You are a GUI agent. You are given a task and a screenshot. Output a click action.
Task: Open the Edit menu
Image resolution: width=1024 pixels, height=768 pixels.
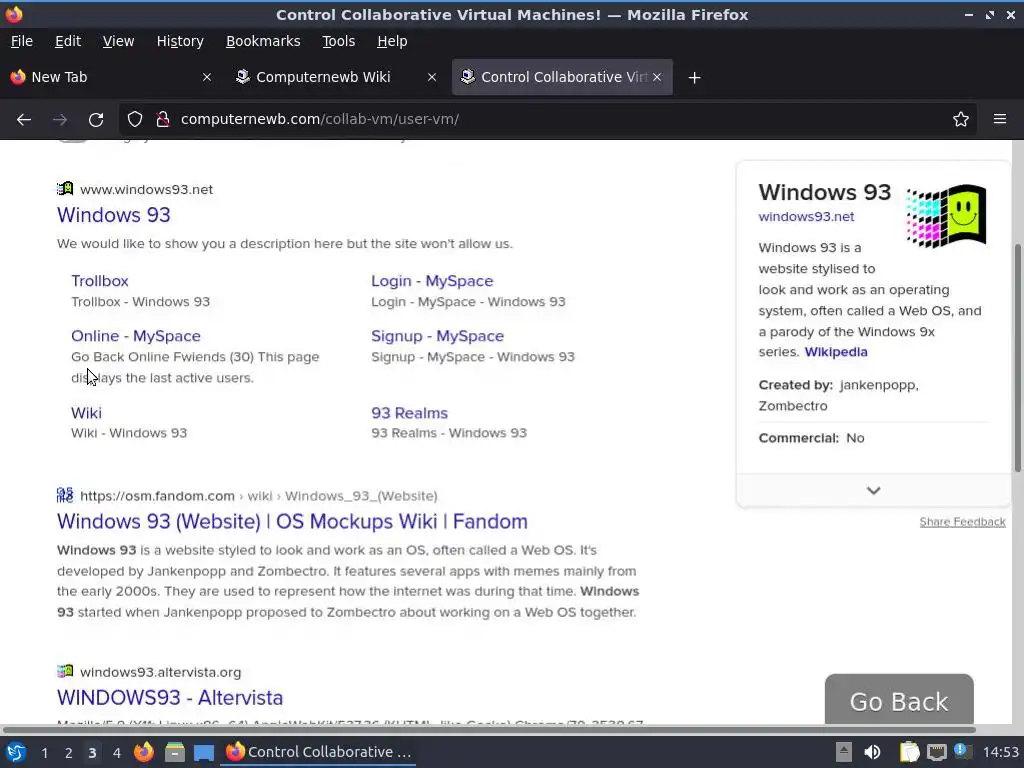coord(68,41)
